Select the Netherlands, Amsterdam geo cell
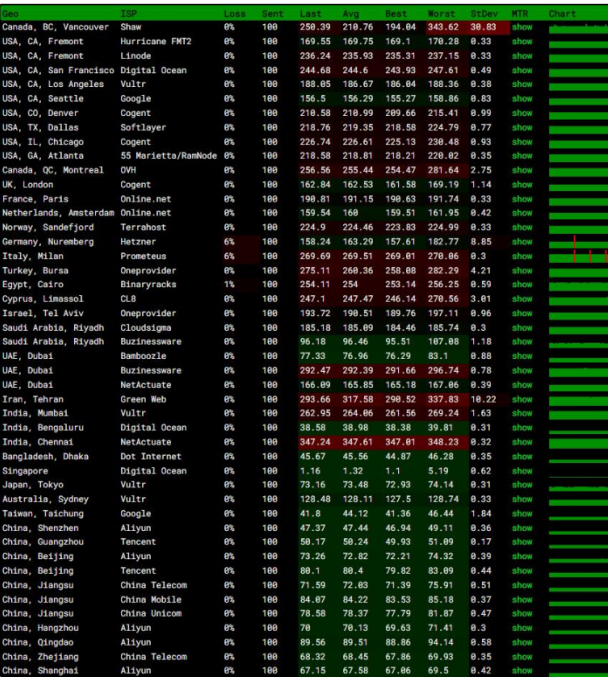This screenshot has width=611, height=687. click(58, 213)
